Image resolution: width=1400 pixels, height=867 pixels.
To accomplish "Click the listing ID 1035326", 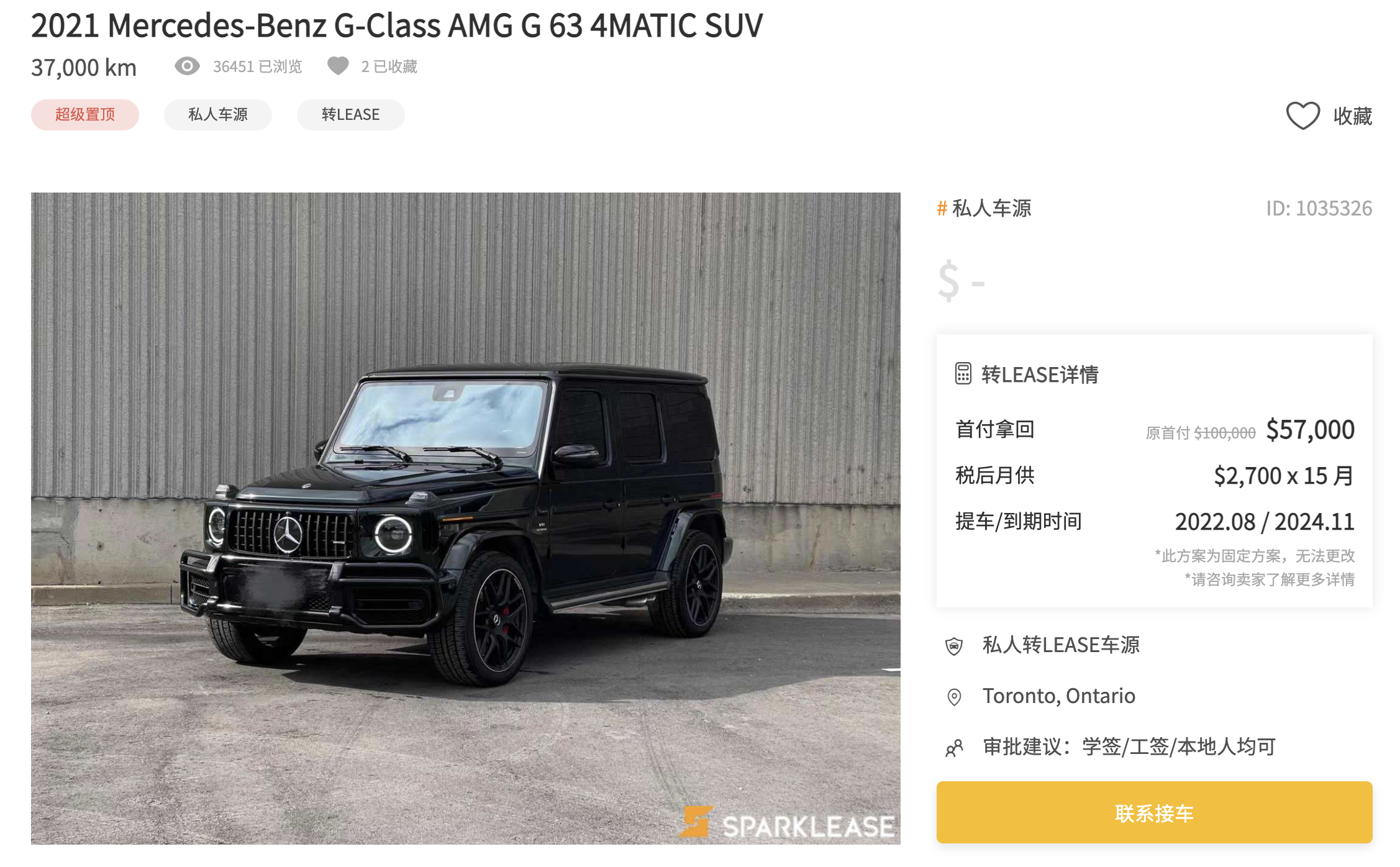I will [1319, 208].
